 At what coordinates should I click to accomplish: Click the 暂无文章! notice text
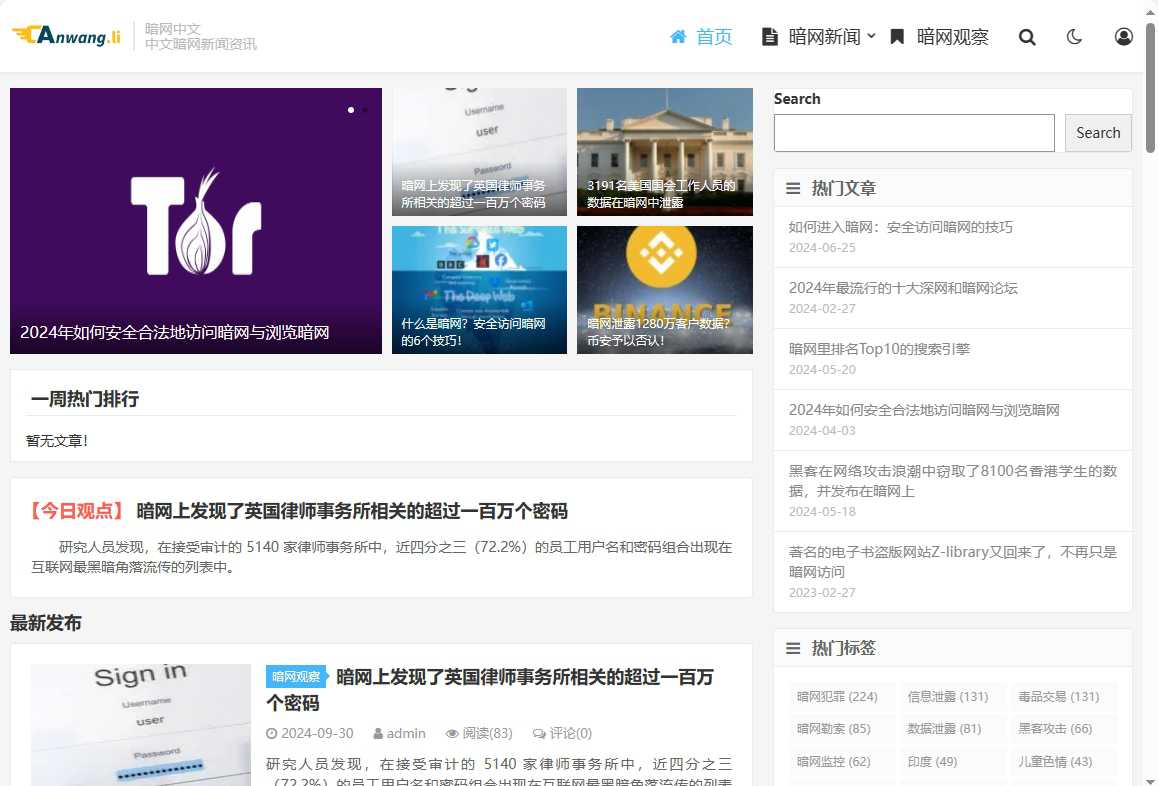(x=57, y=441)
